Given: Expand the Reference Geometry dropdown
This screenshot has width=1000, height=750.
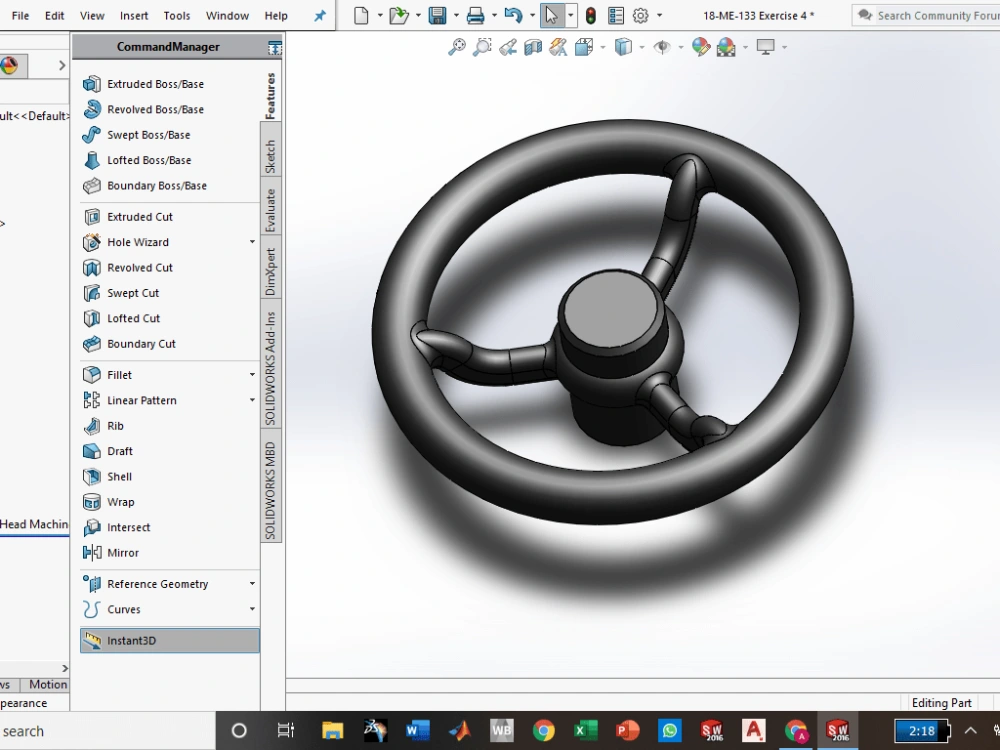Looking at the screenshot, I should point(251,583).
